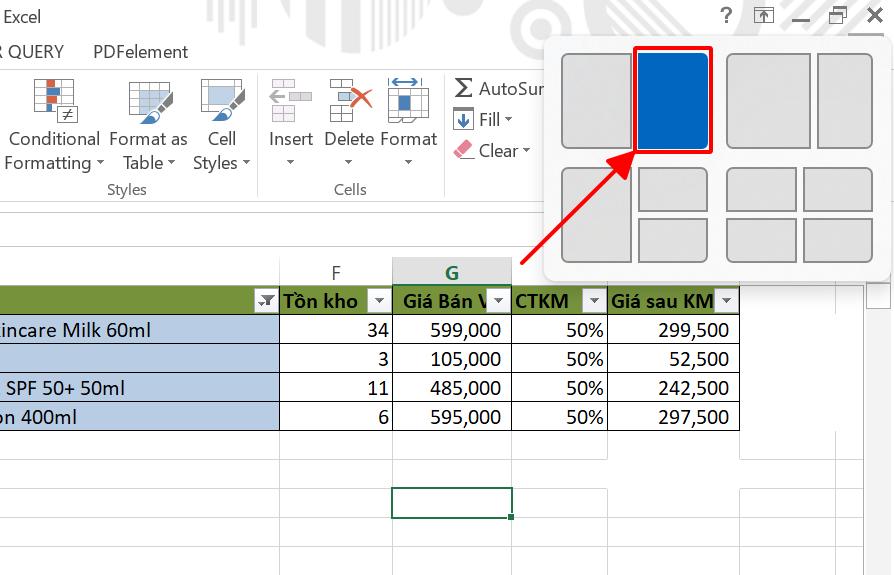Expand the Fill dropdown arrow
This screenshot has width=894, height=575.
(508, 120)
